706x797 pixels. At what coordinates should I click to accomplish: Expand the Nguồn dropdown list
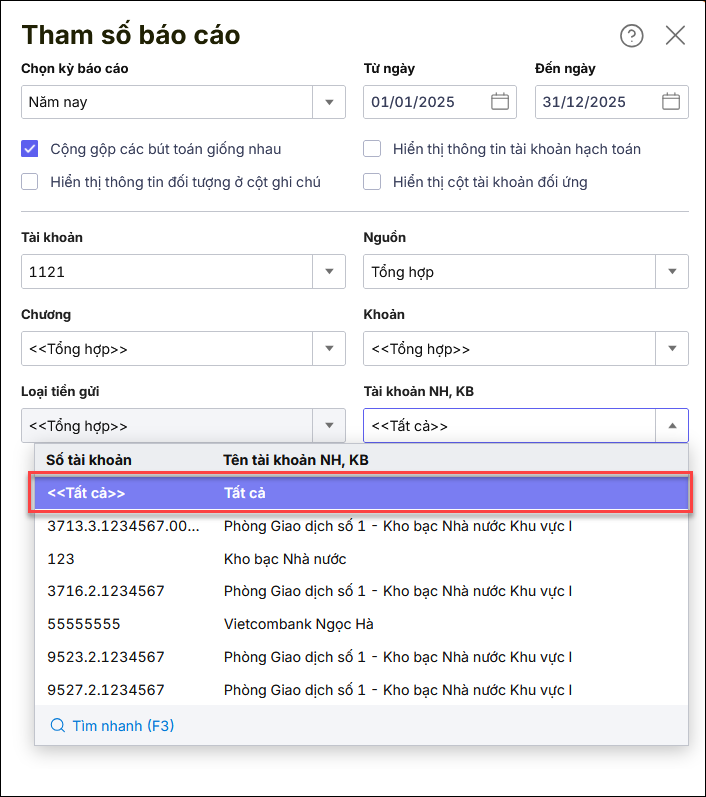click(671, 271)
